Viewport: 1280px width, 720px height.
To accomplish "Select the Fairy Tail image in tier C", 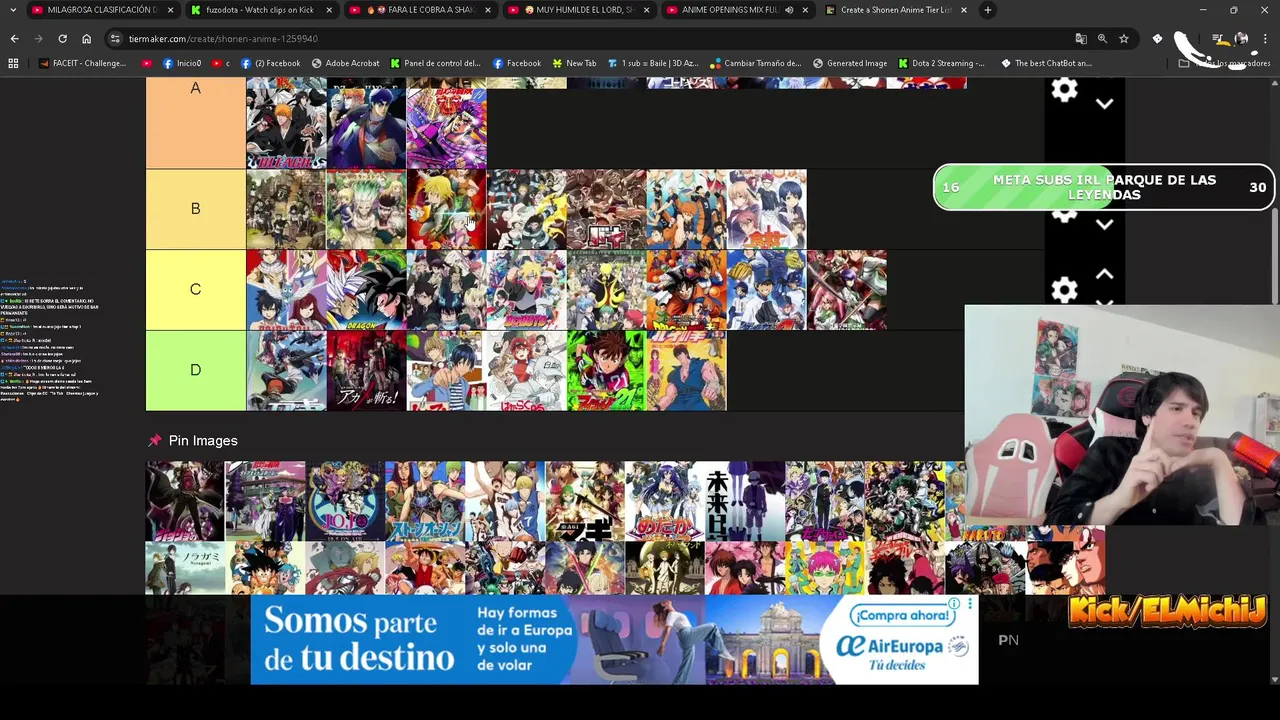I will point(286,290).
